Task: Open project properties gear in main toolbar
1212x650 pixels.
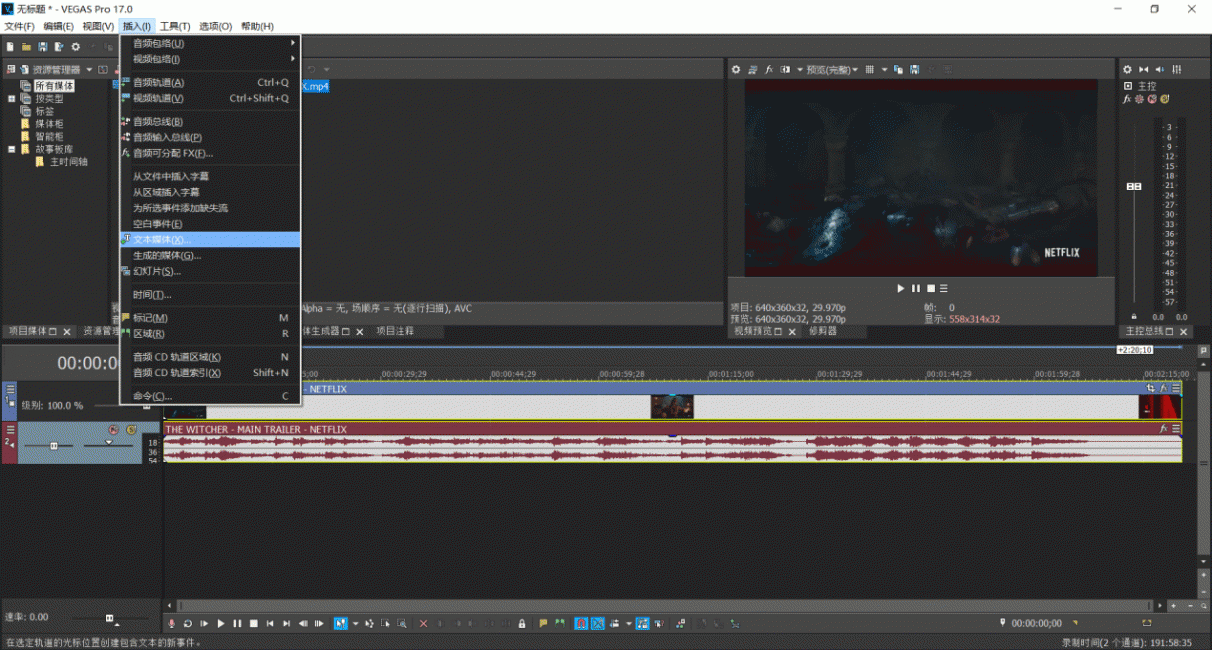Action: [x=75, y=46]
